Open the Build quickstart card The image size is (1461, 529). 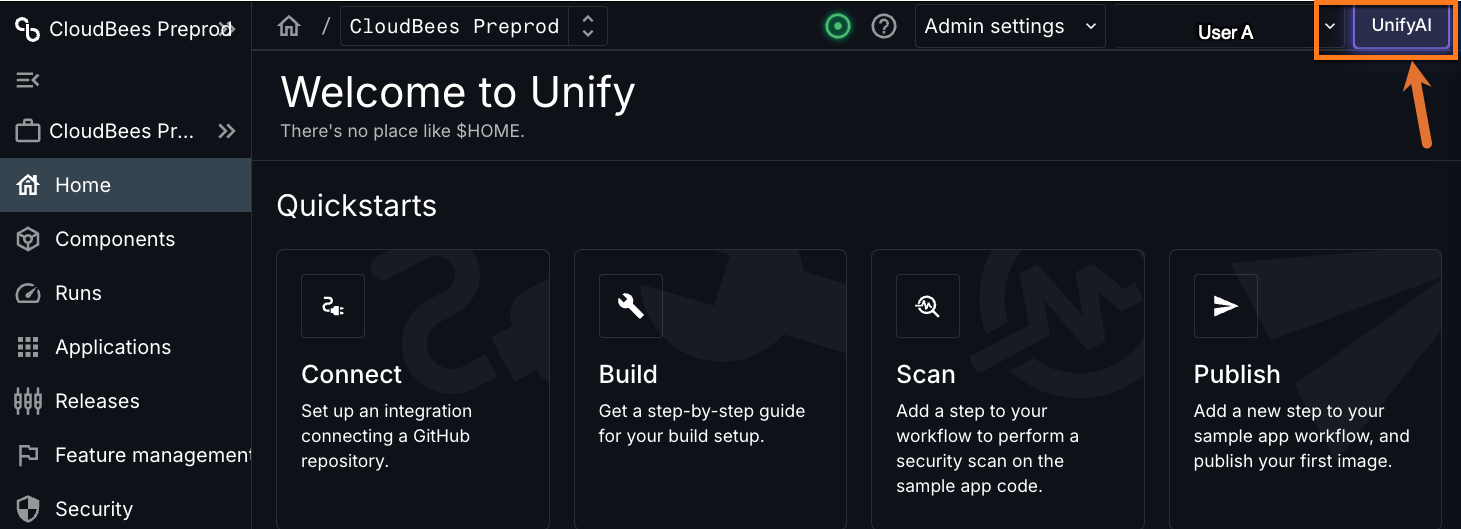point(710,389)
